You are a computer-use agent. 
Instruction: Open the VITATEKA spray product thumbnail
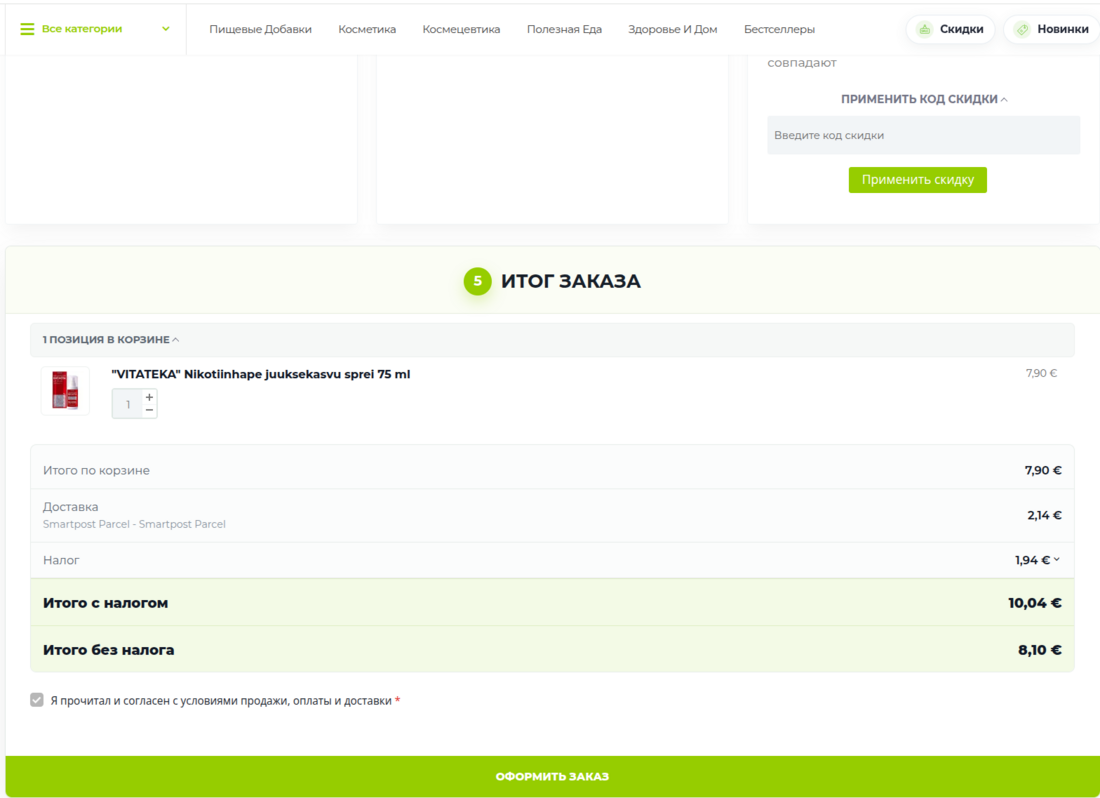(x=65, y=391)
